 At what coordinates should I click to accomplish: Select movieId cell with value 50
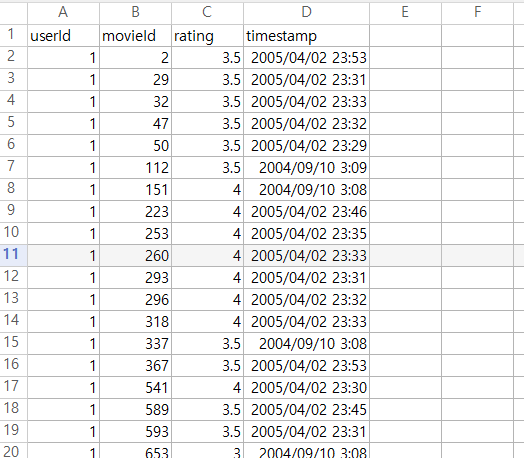(135, 146)
